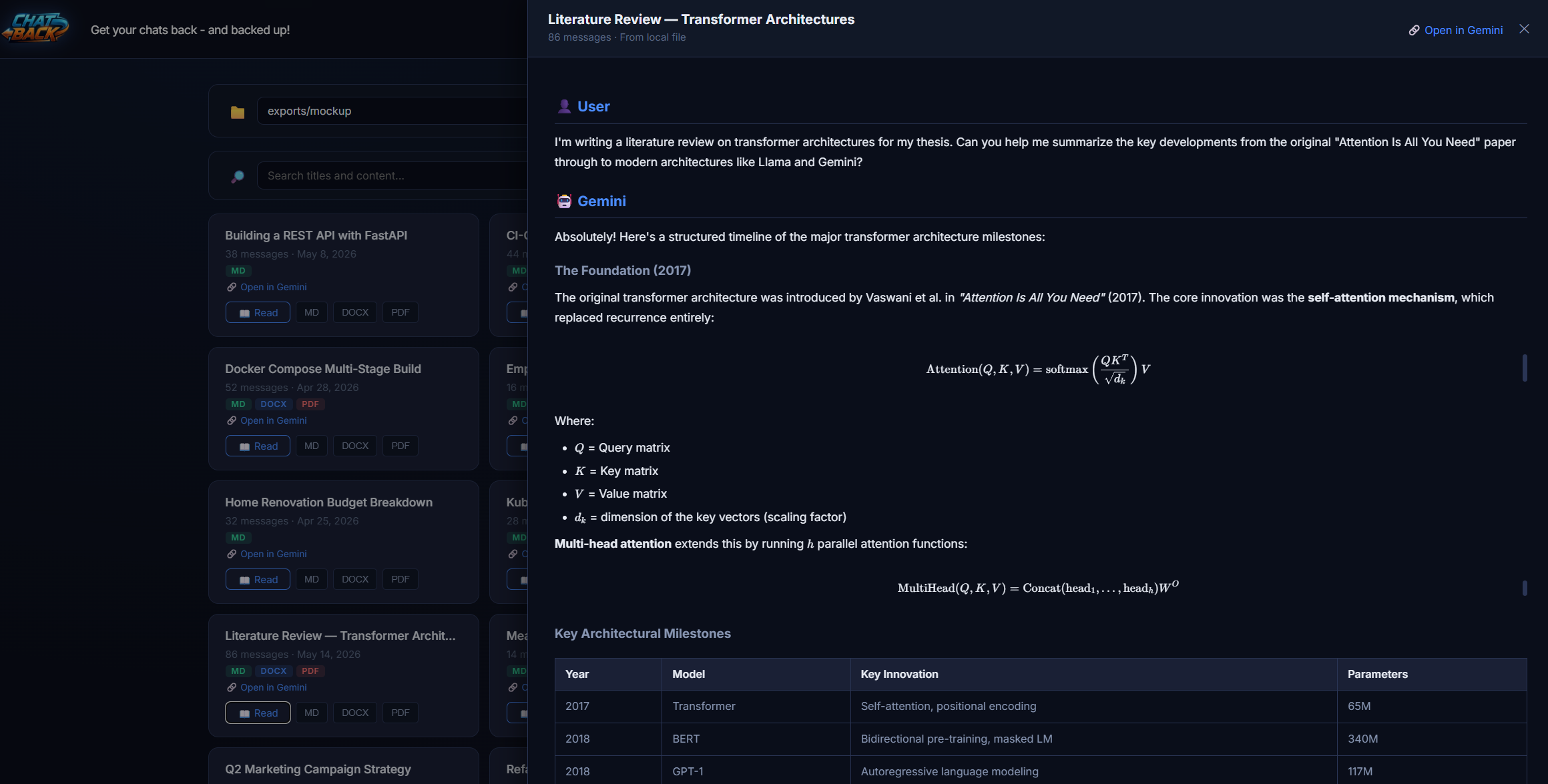Image resolution: width=1548 pixels, height=784 pixels.
Task: Read the Literature Review chat card
Action: pyautogui.click(x=258, y=713)
